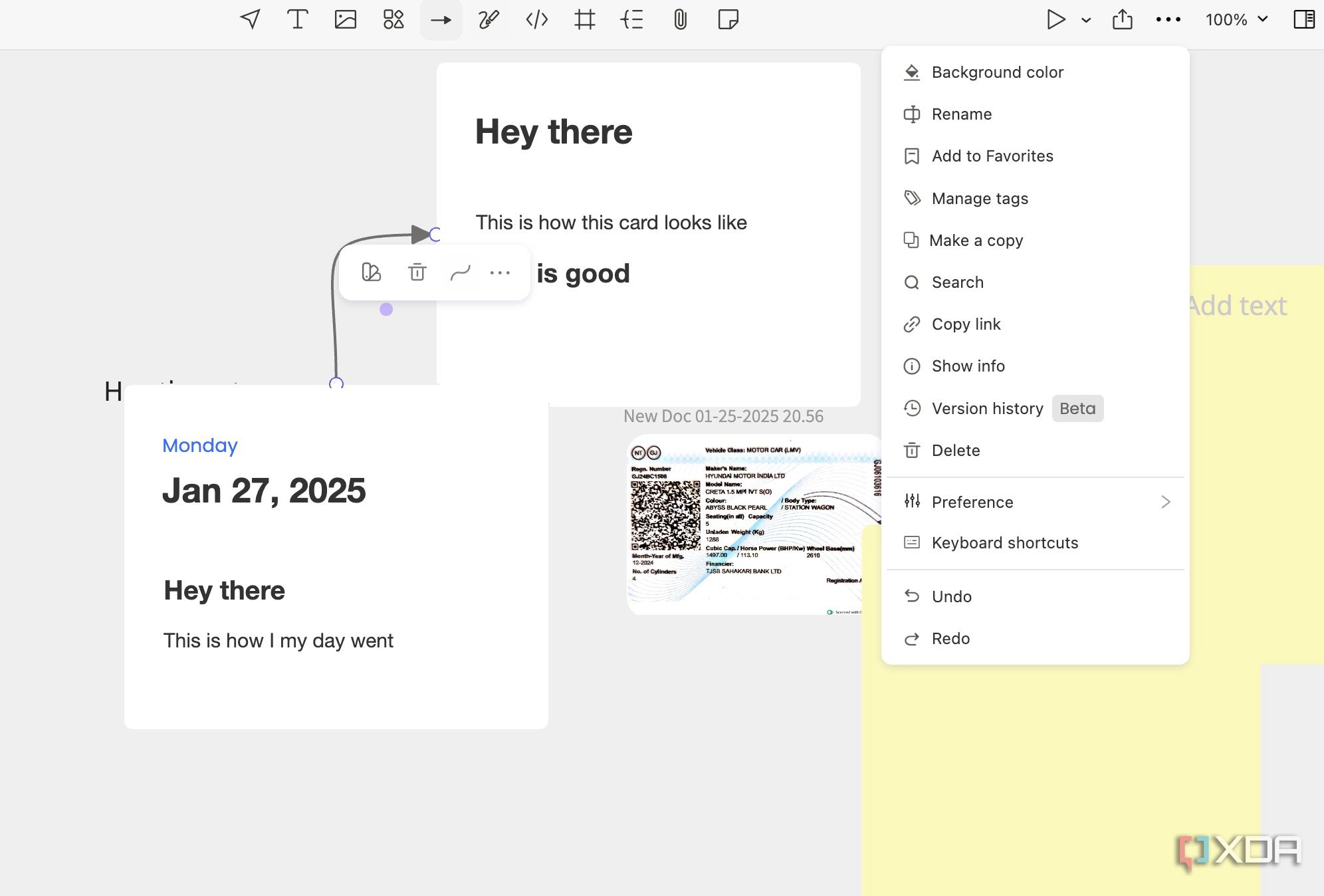Select Delete in the menu
This screenshot has height=896, width=1324.
pos(1035,450)
